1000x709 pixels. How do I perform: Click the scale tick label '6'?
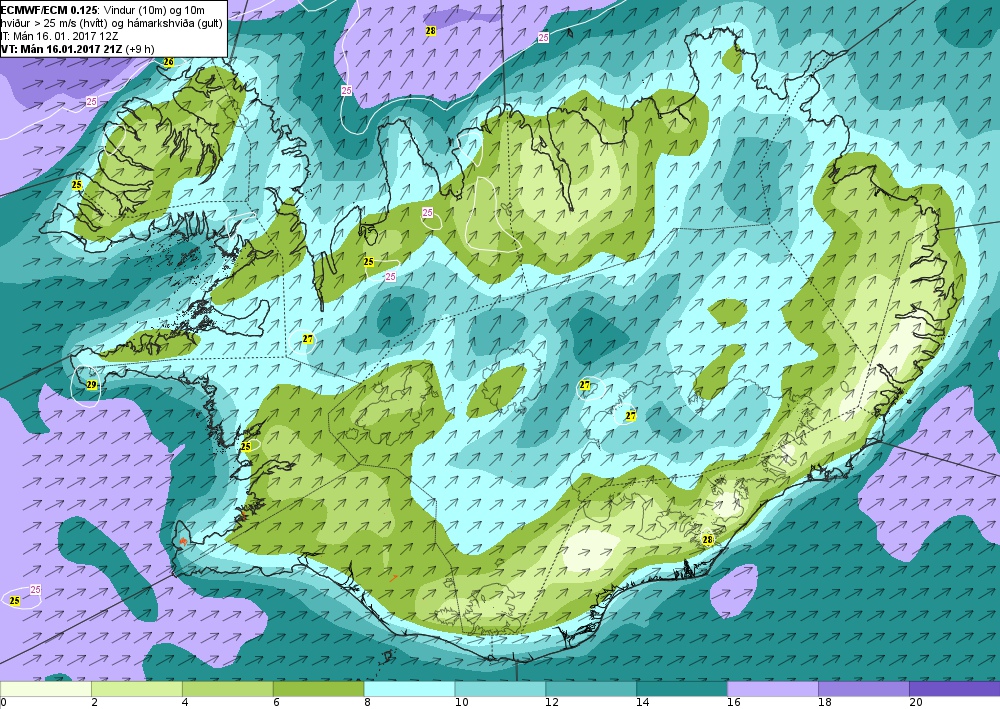(x=276, y=703)
